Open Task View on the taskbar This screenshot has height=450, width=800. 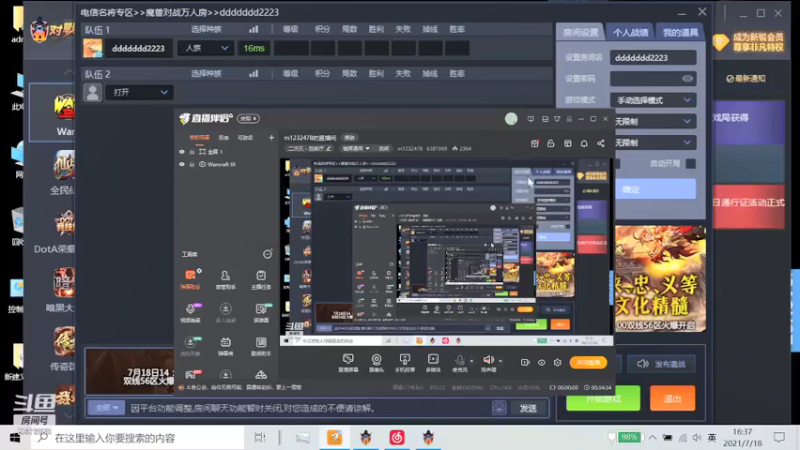coord(260,437)
